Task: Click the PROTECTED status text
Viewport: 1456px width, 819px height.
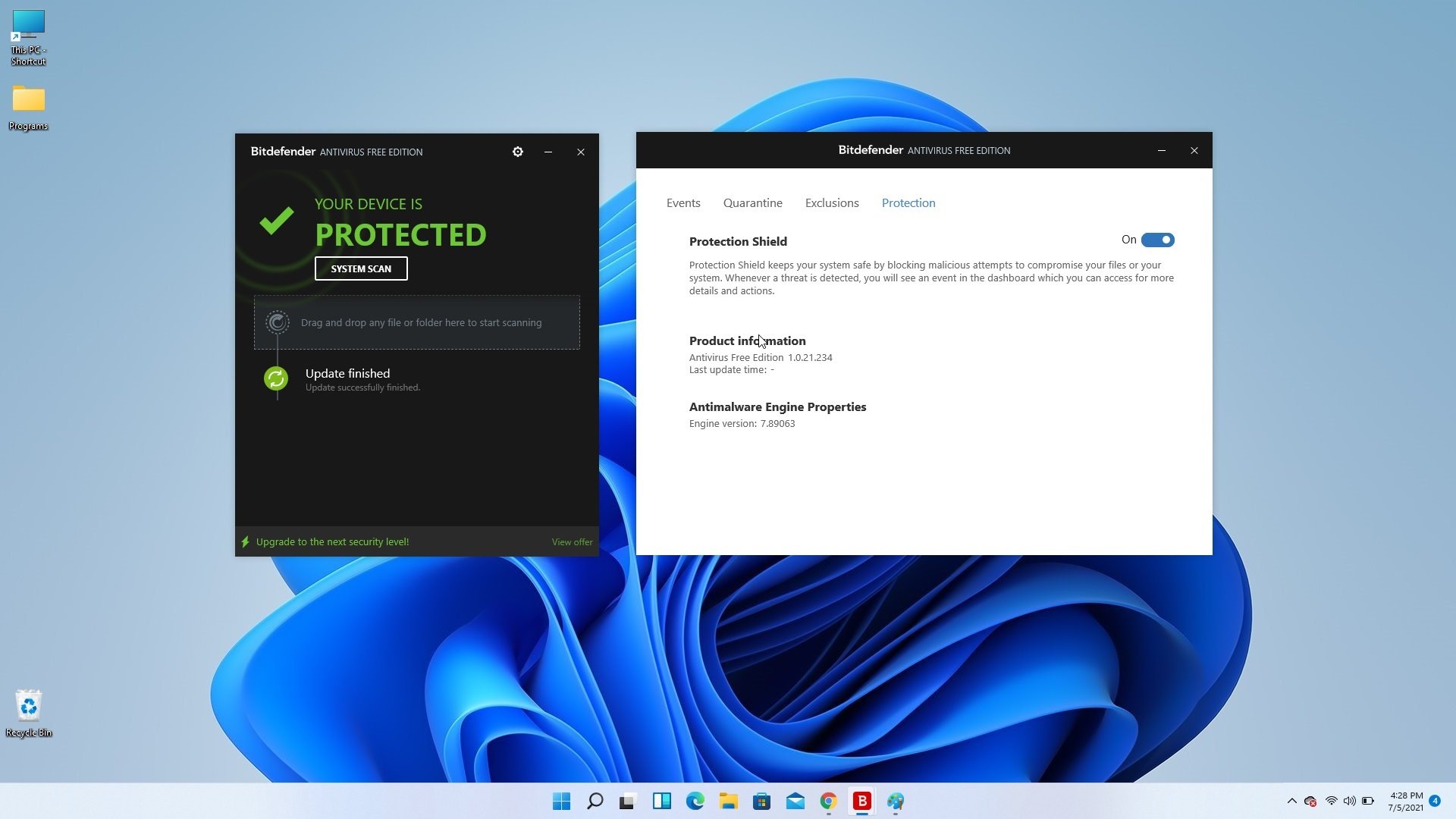Action: pos(400,234)
